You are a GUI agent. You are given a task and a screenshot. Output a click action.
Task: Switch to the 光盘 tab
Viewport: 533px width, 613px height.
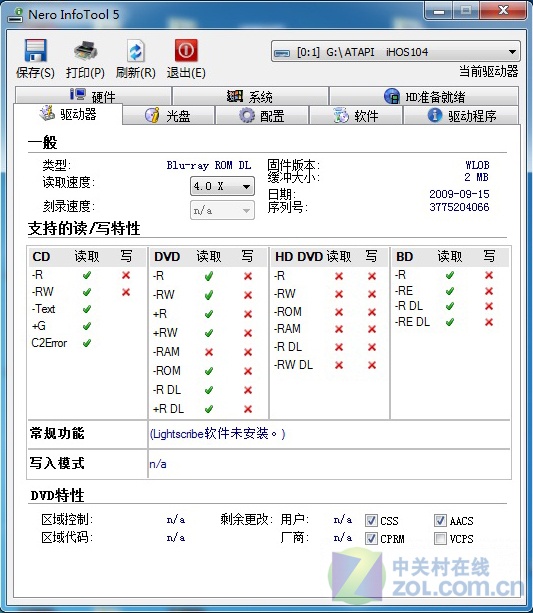point(168,115)
